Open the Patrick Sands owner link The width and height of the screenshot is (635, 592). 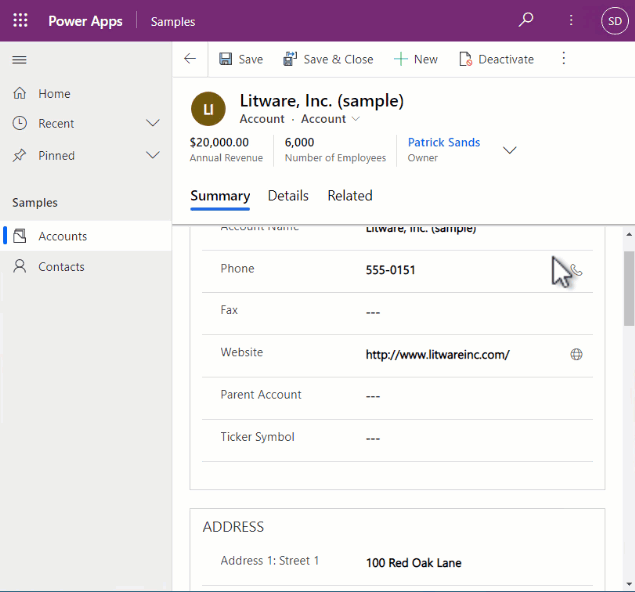(x=443, y=142)
